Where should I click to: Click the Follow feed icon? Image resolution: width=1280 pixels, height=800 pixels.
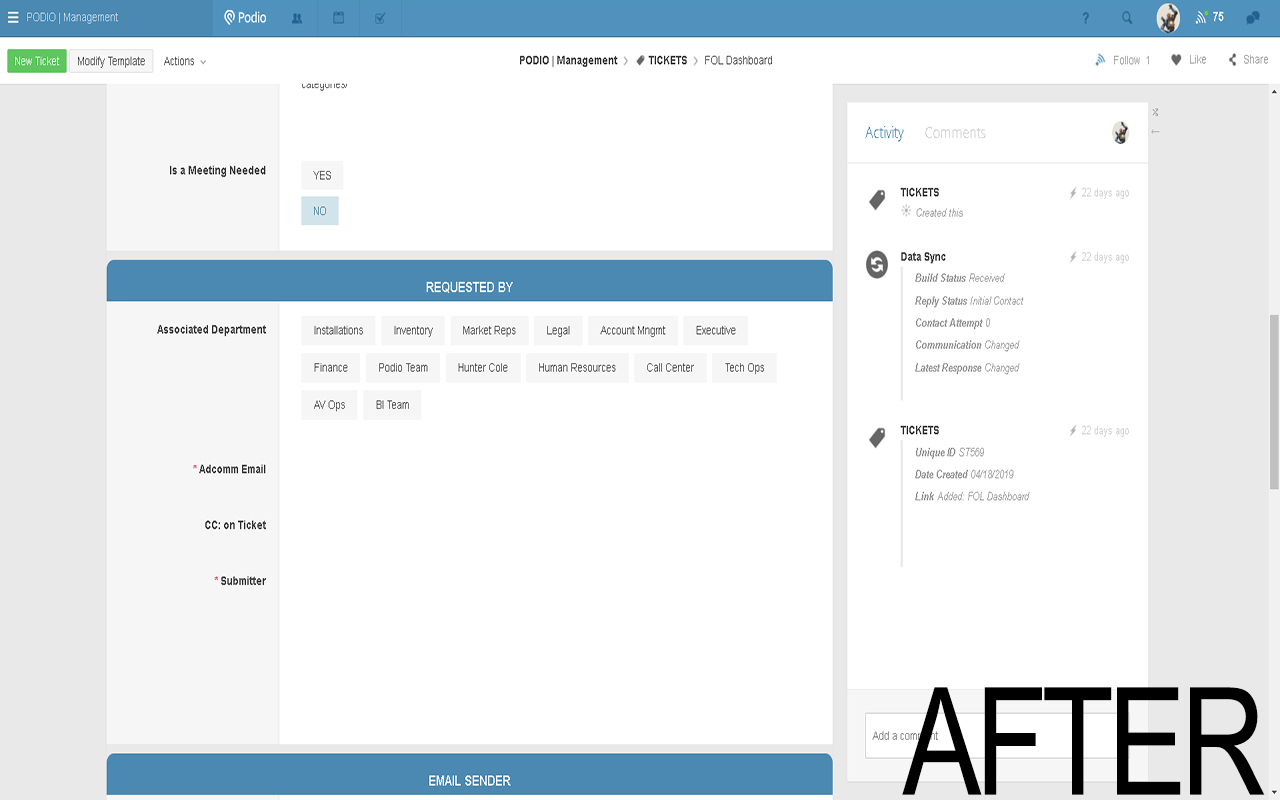coord(1101,60)
